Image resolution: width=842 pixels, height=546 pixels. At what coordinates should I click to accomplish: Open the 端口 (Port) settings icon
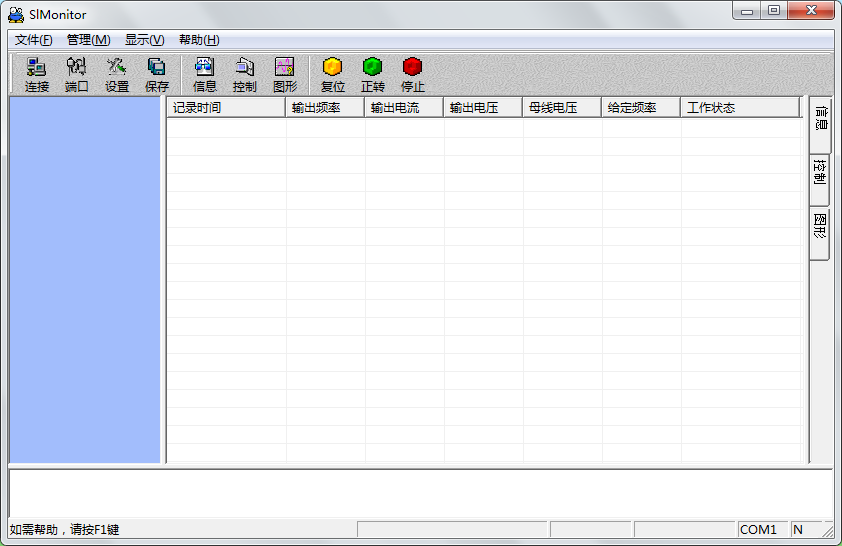point(77,75)
